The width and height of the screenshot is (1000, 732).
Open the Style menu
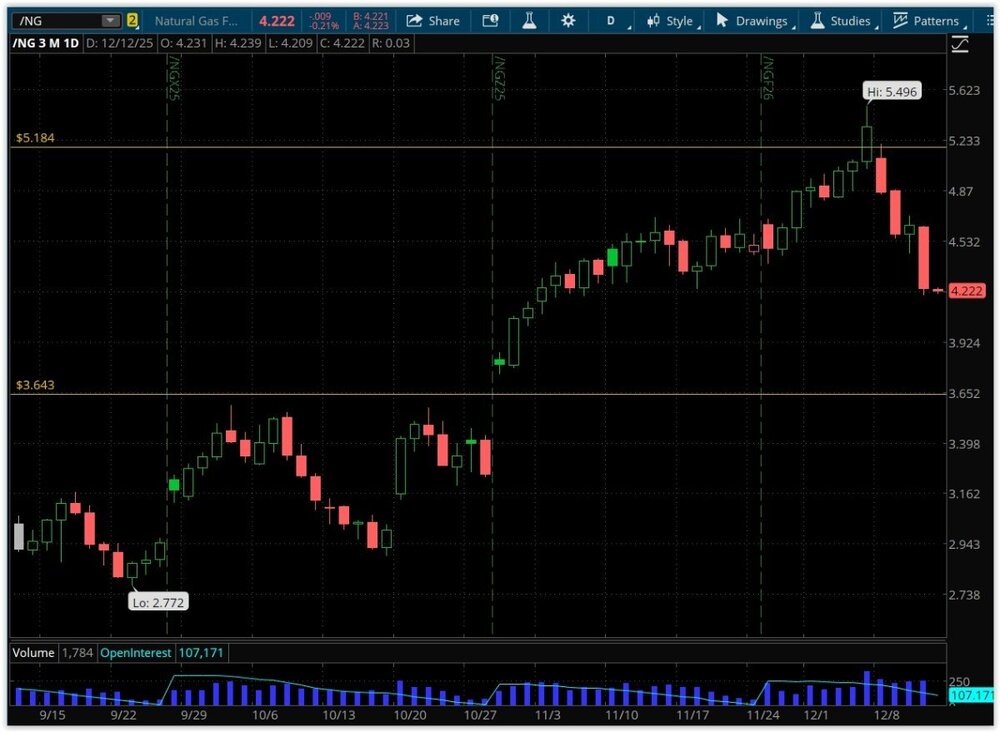pyautogui.click(x=670, y=20)
